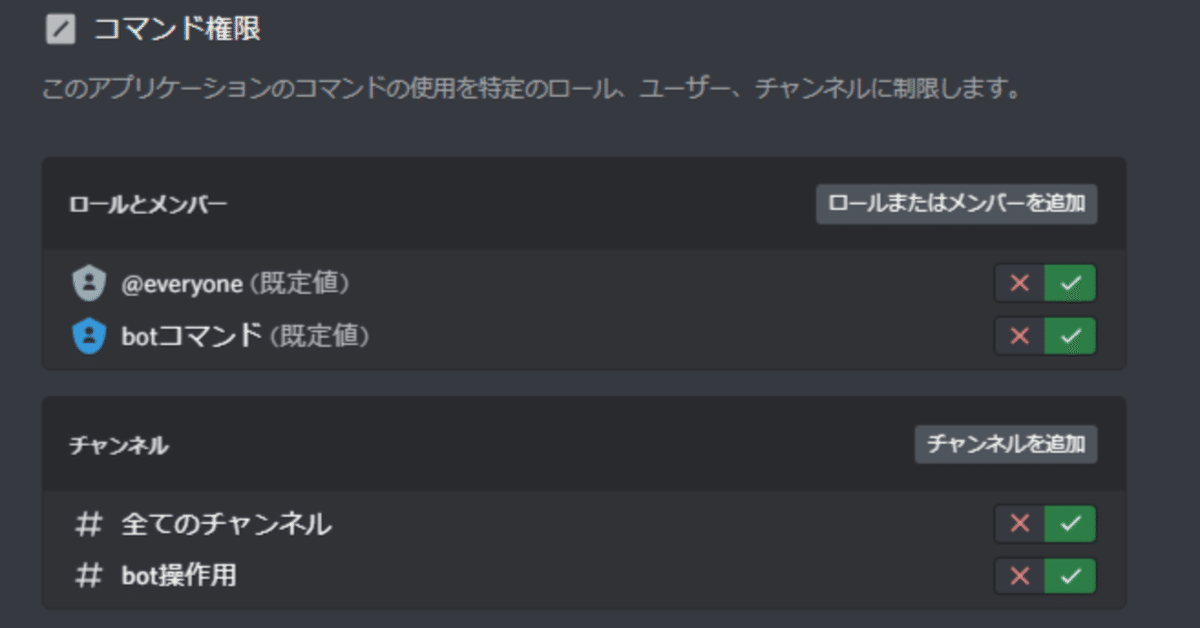
Task: Click the command permissions pencil icon
Action: pyautogui.click(x=61, y=30)
